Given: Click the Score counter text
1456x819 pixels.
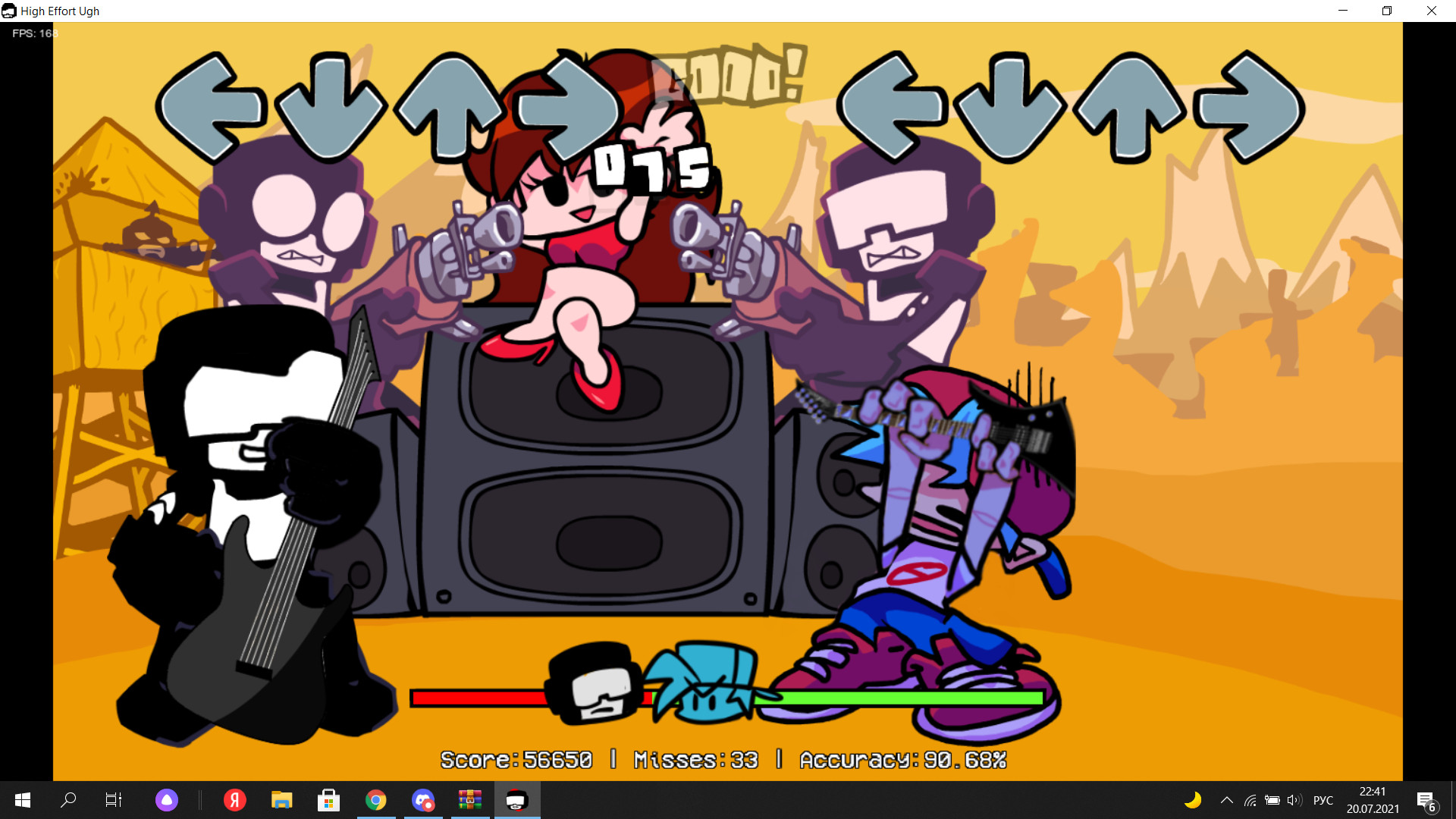Looking at the screenshot, I should click(516, 760).
